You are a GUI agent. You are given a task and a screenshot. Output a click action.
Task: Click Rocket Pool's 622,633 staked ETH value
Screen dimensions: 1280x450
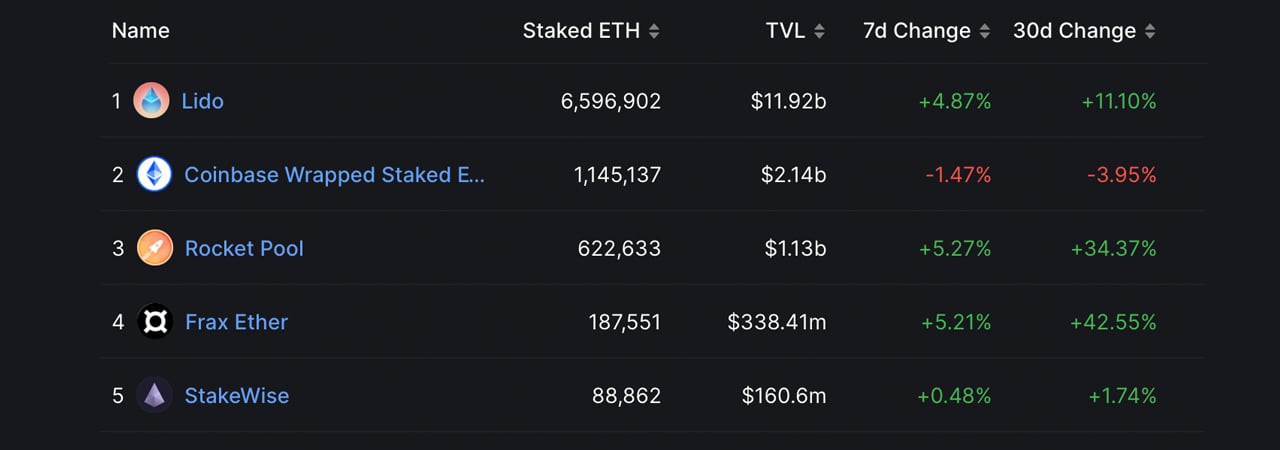tap(619, 248)
